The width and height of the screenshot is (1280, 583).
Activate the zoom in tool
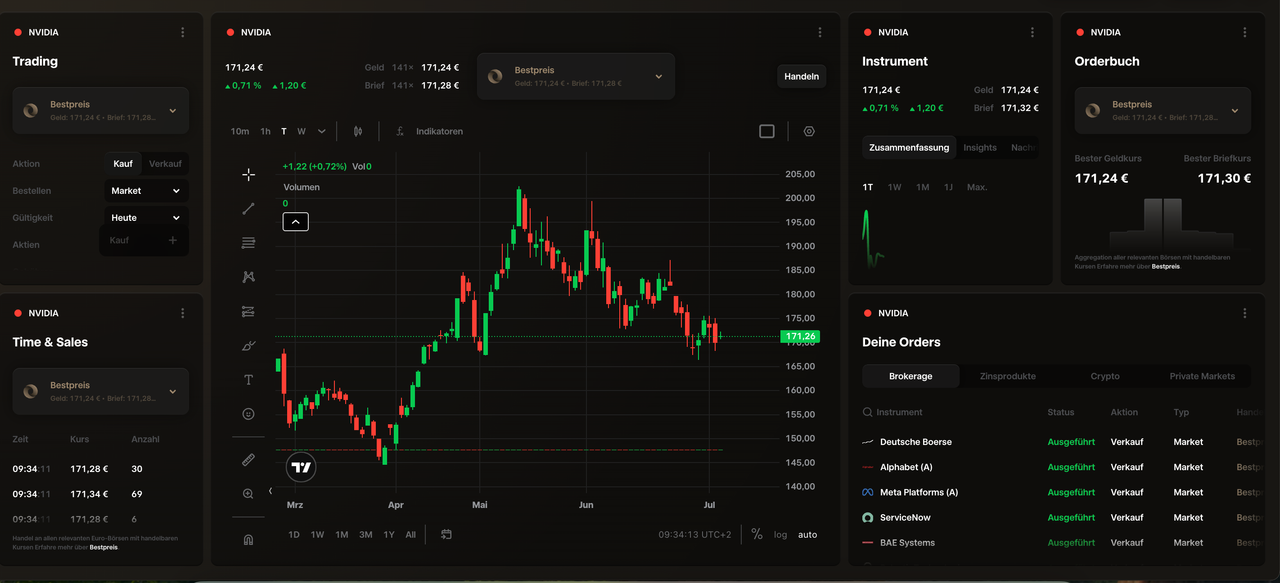point(248,494)
